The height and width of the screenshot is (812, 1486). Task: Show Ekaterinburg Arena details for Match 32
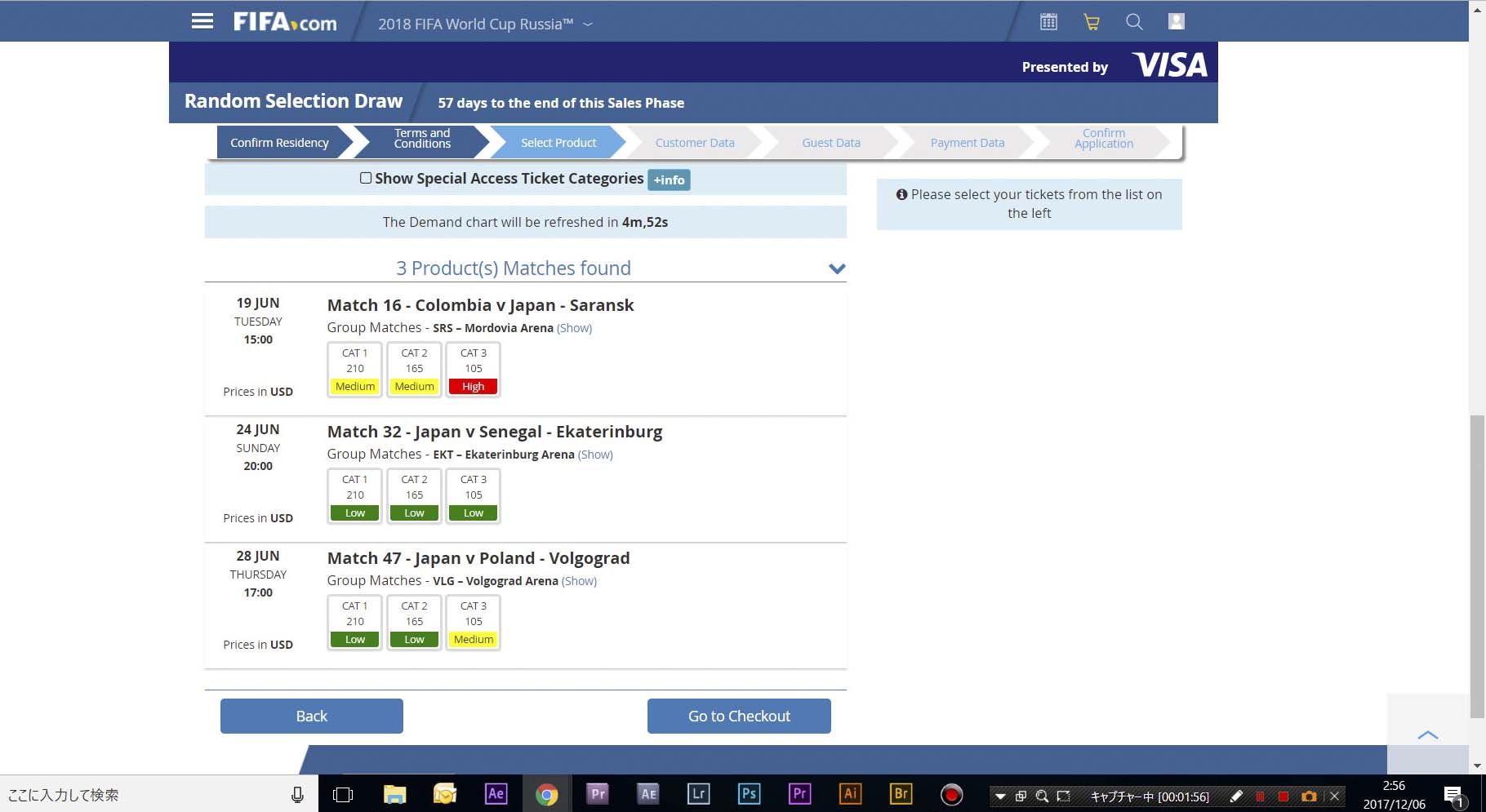[x=595, y=455]
